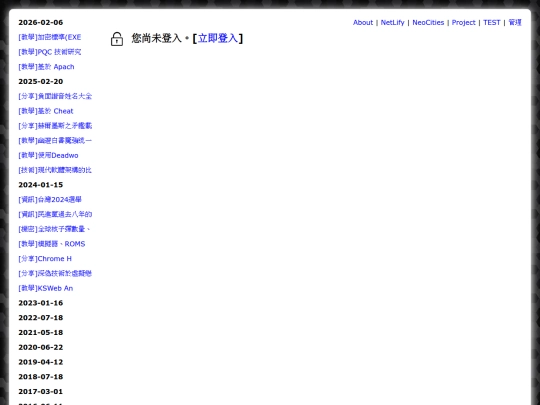Open the About page link
Screen dimensions: 540x405
[363, 22]
